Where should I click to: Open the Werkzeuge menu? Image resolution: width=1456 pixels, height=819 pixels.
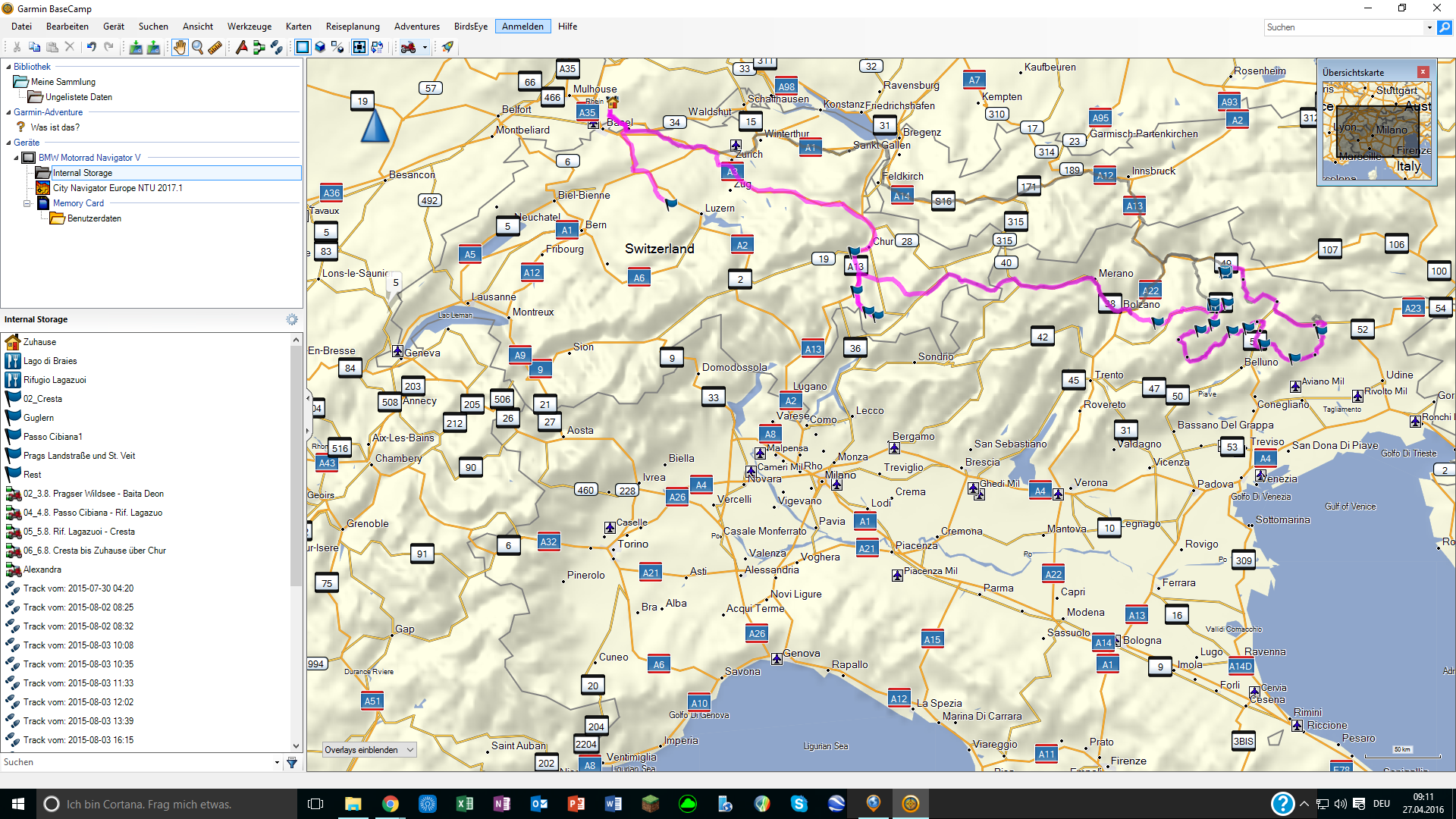pos(249,27)
